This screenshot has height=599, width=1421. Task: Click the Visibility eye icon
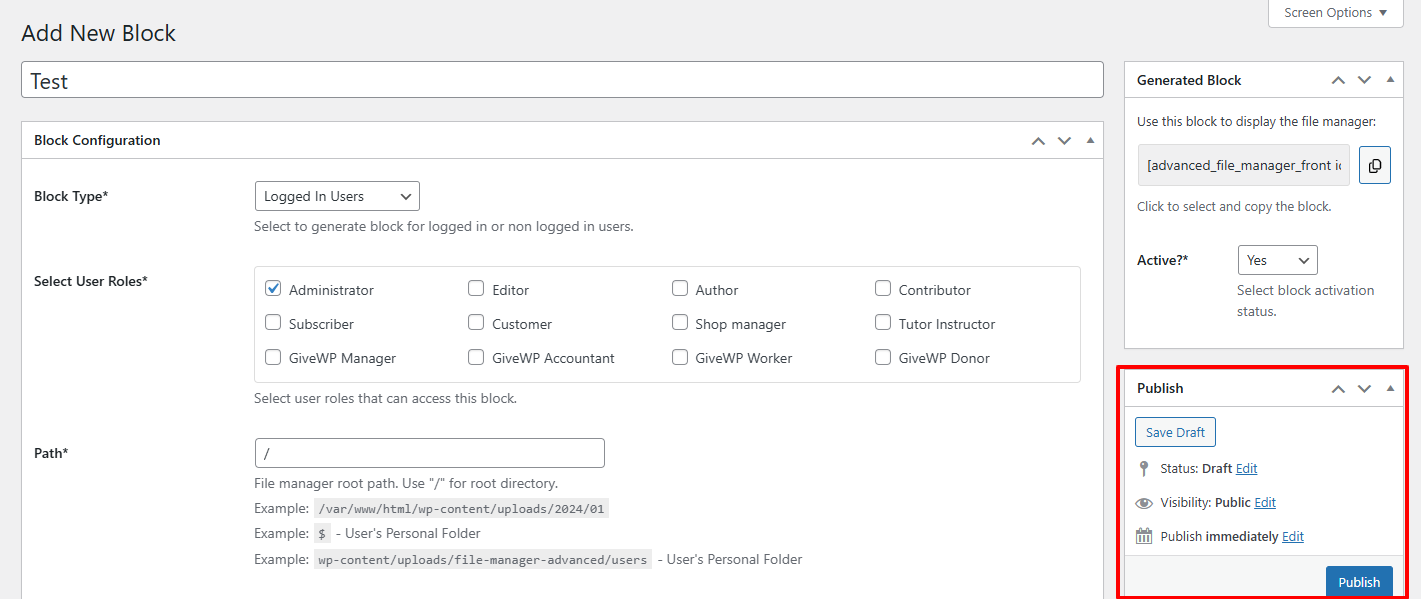click(x=1143, y=502)
